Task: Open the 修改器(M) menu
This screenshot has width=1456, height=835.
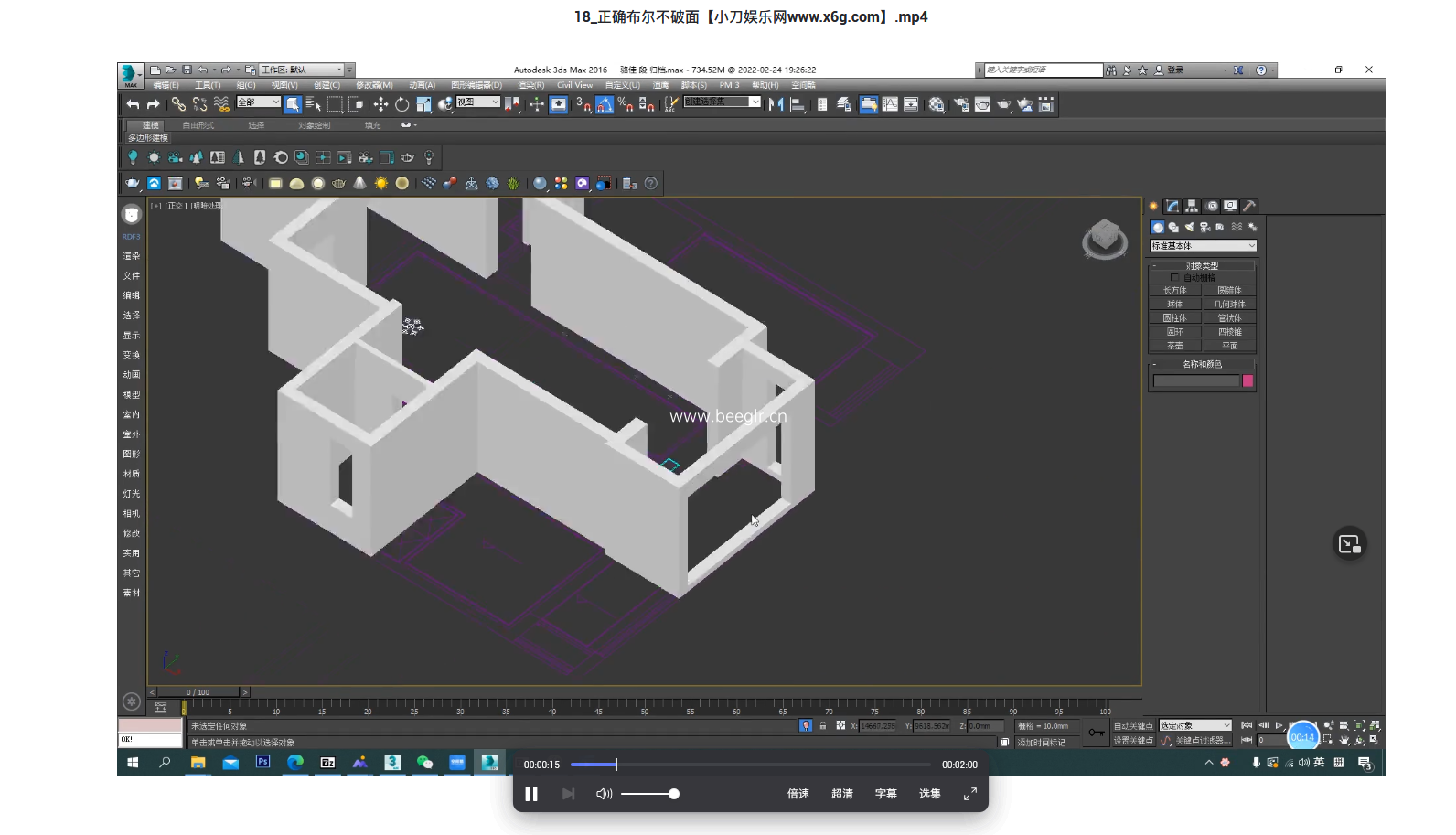Action: [x=374, y=85]
